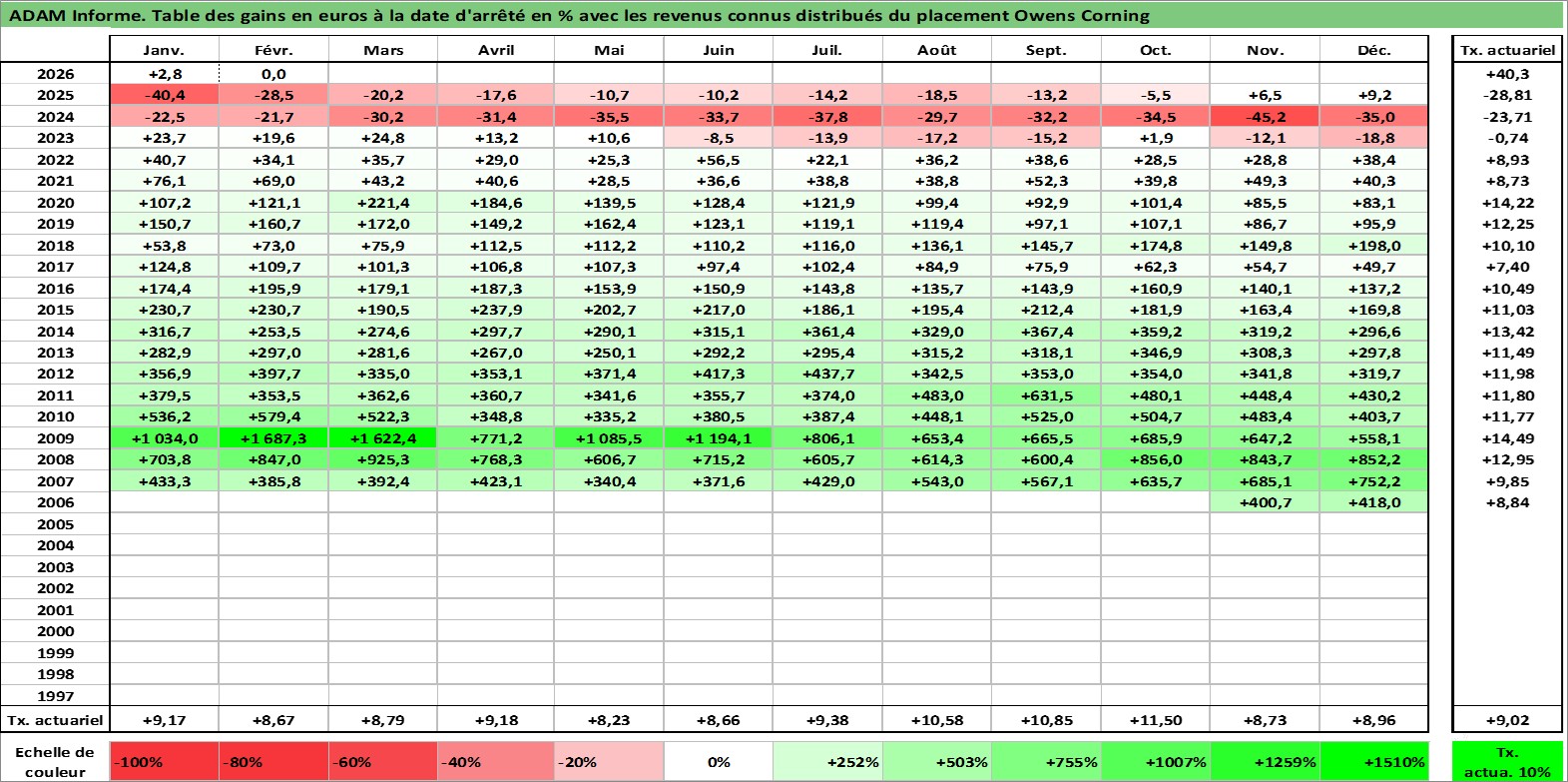
Task: Select the 'Sept.' column header
Action: tap(1046, 50)
